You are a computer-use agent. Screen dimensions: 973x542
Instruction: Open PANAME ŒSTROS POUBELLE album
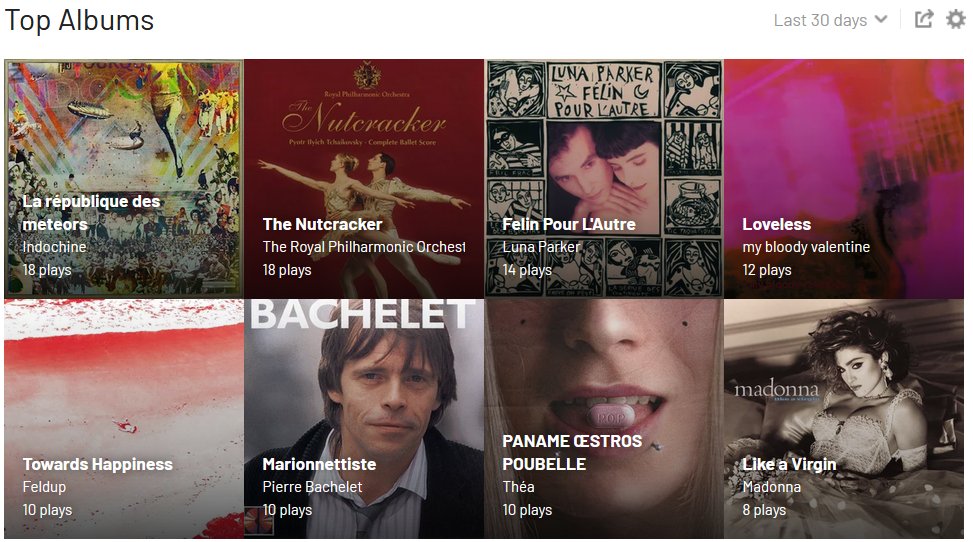(x=572, y=452)
